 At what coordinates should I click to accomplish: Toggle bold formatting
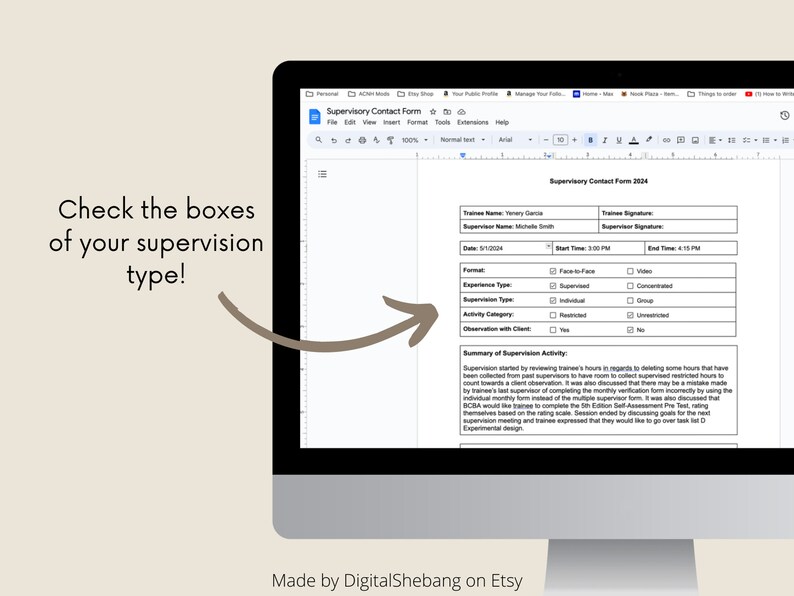click(590, 140)
